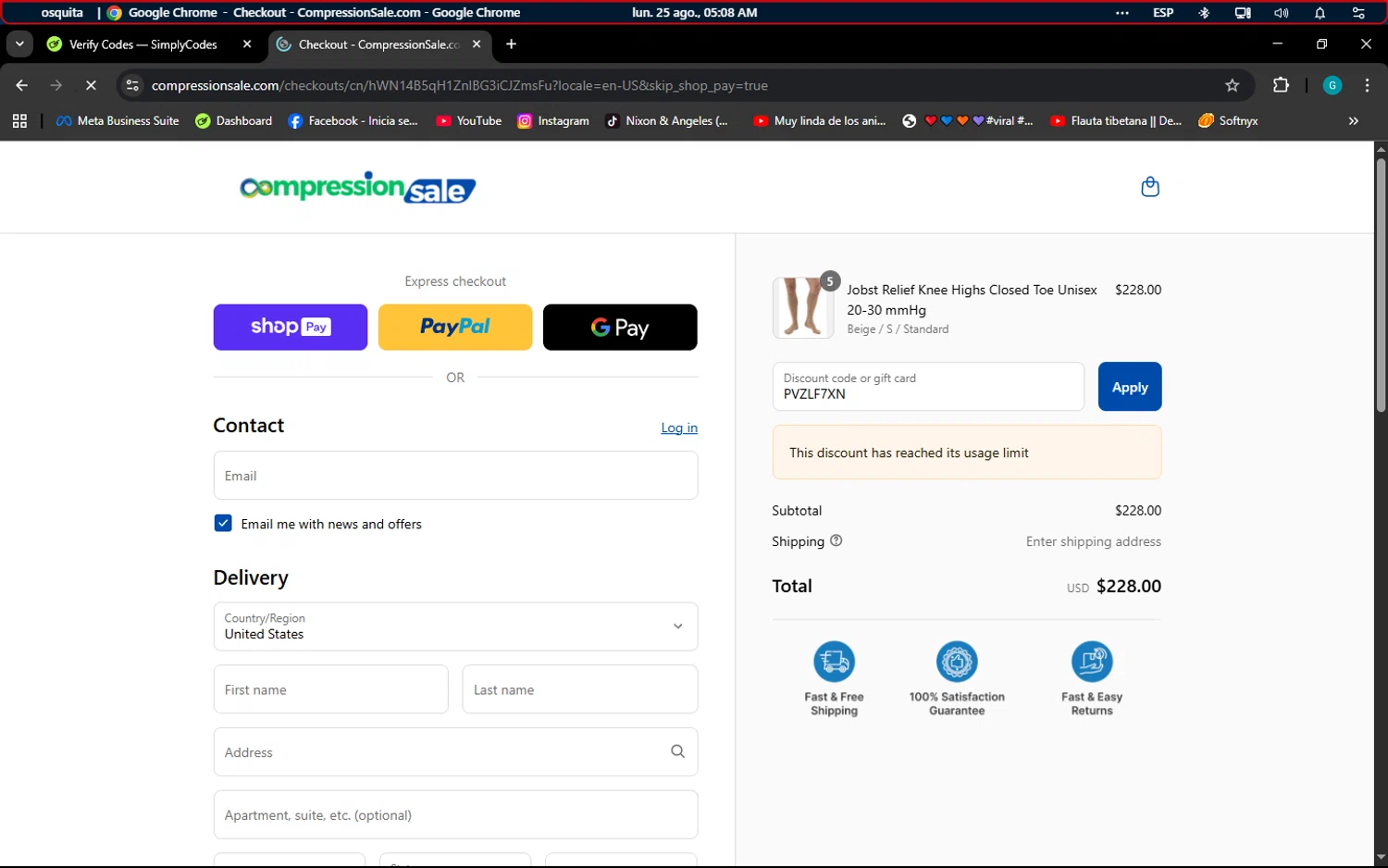Click the Fast & Free Shipping truck icon

[834, 662]
